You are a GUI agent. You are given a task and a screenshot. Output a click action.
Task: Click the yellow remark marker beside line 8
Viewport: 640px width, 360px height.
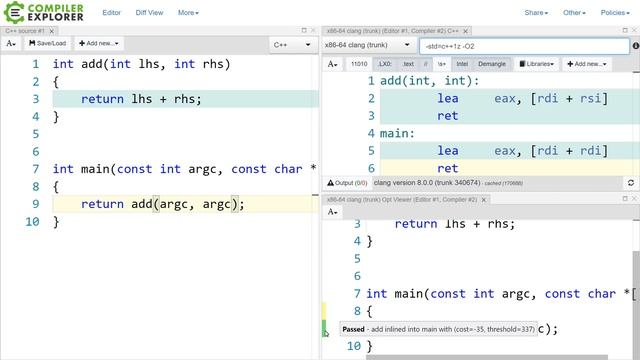pos(324,311)
